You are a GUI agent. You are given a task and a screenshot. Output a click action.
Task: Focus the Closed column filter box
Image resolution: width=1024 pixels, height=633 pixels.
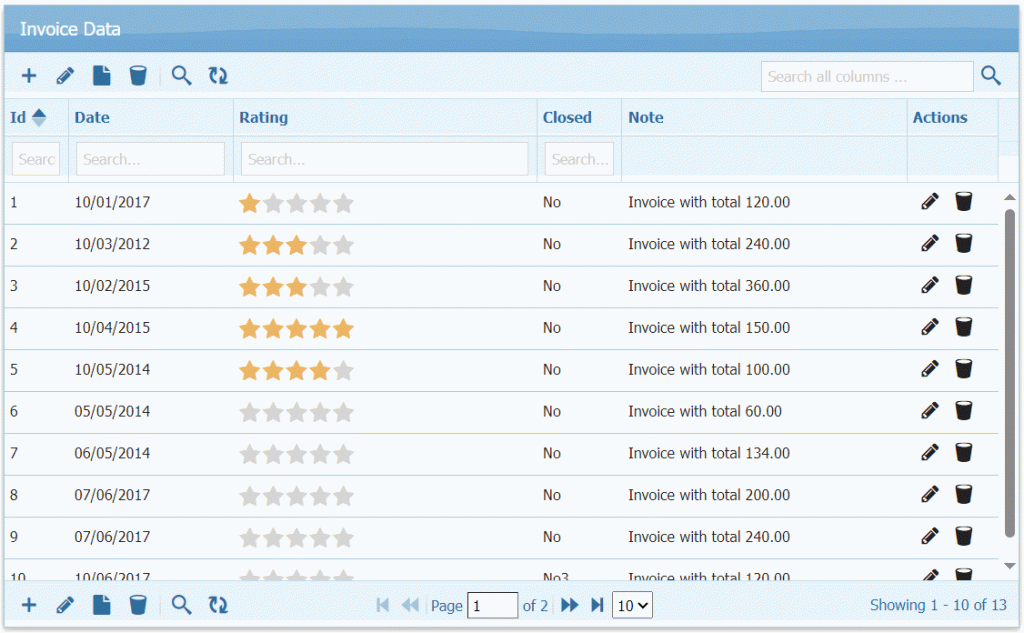(578, 159)
